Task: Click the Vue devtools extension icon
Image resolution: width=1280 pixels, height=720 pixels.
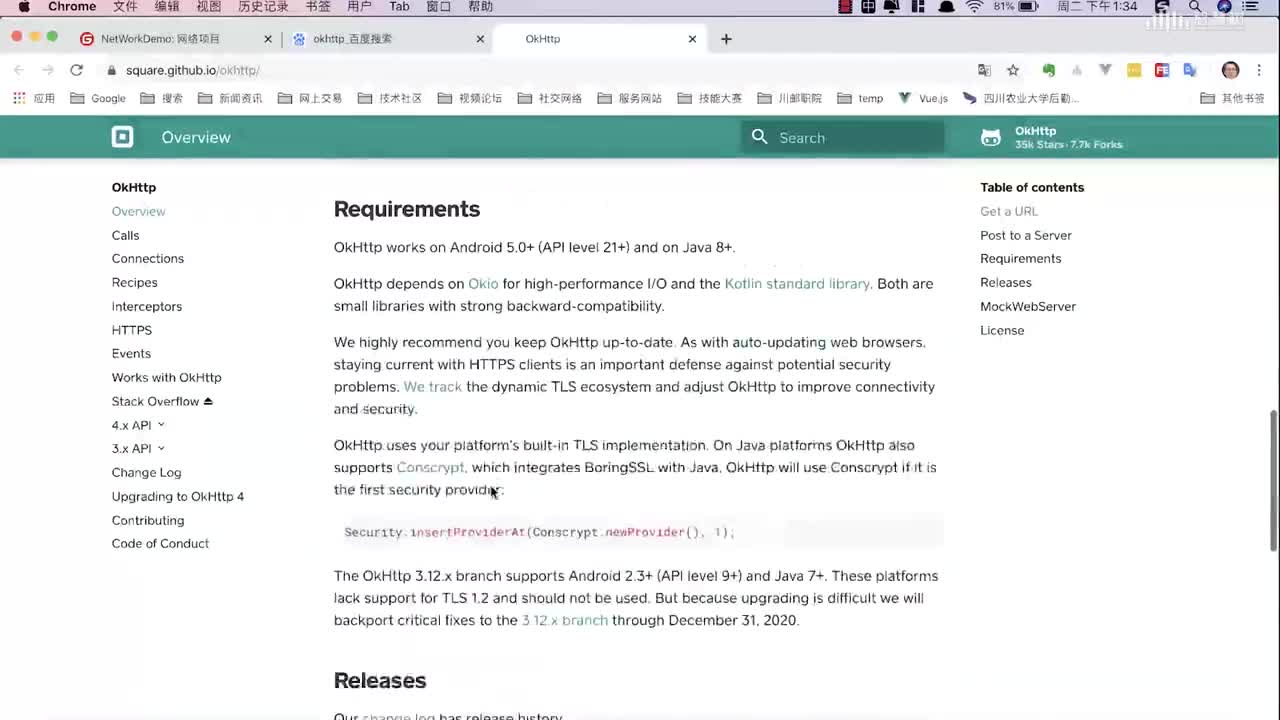Action: pos(1105,70)
